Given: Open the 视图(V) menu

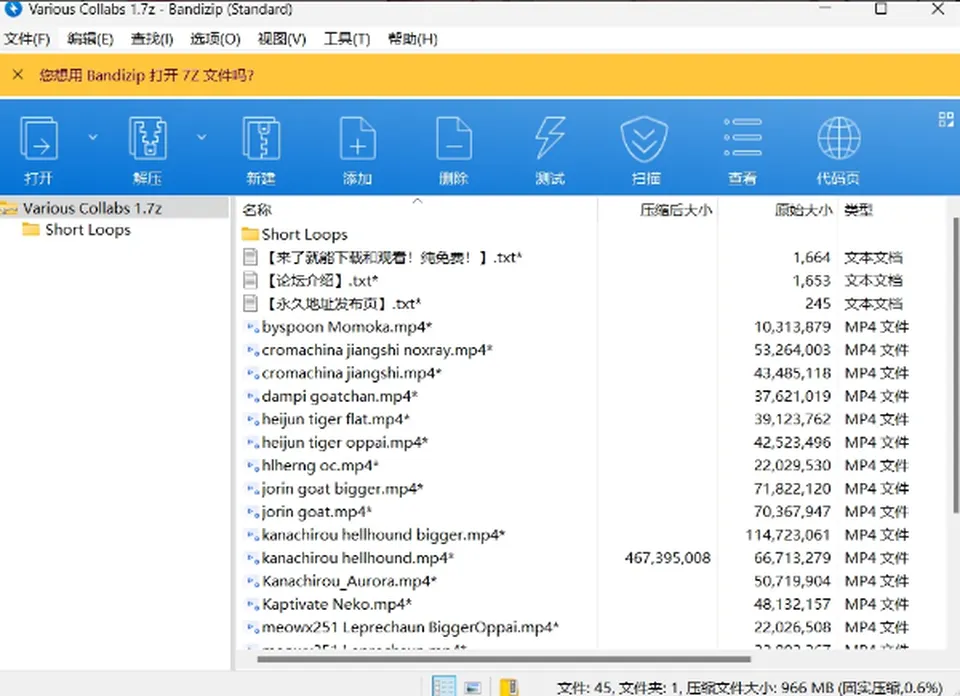Looking at the screenshot, I should [x=282, y=39].
